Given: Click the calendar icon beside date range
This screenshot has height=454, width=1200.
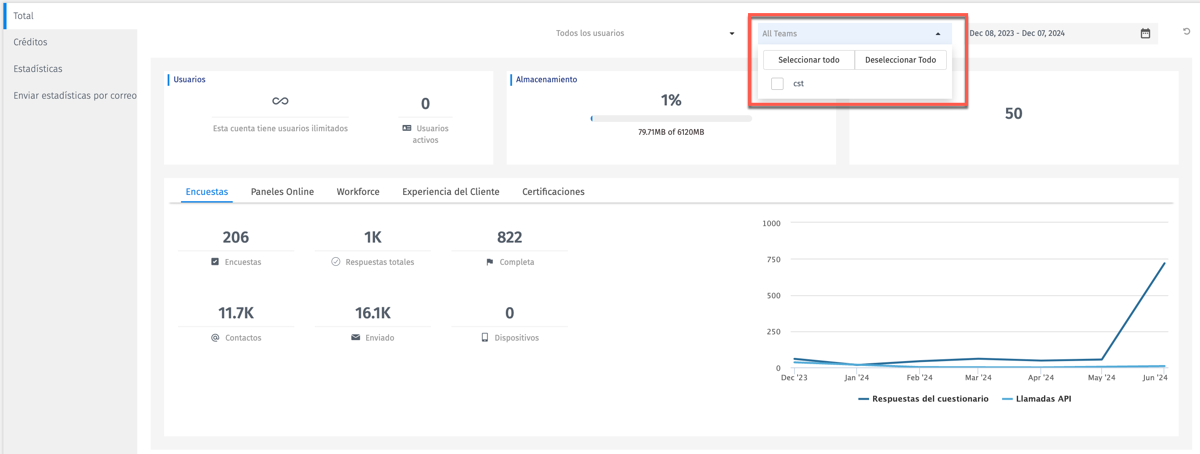Looking at the screenshot, I should 1145,34.
